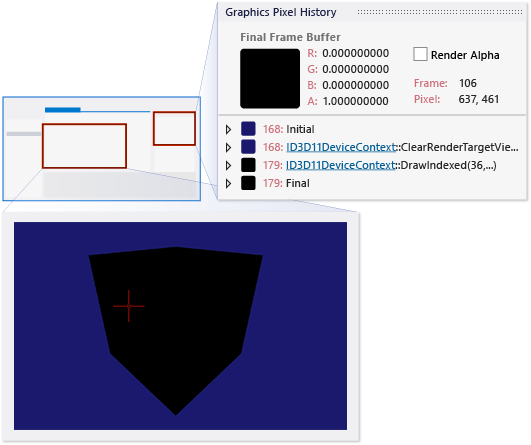531x445 pixels.
Task: Click the Pixel value 637, 461
Action: coord(479,99)
